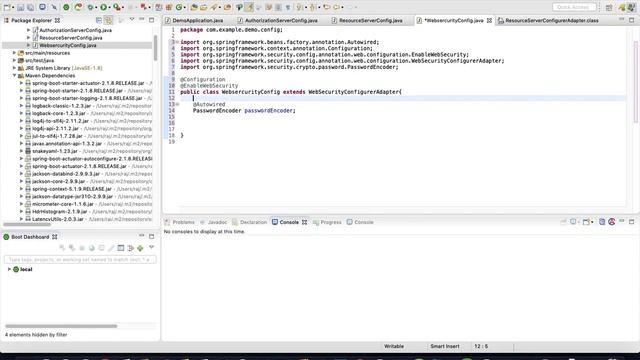This screenshot has height=360, width=640.
Task: Maximize the Package Explorer view
Action: [x=151, y=20]
